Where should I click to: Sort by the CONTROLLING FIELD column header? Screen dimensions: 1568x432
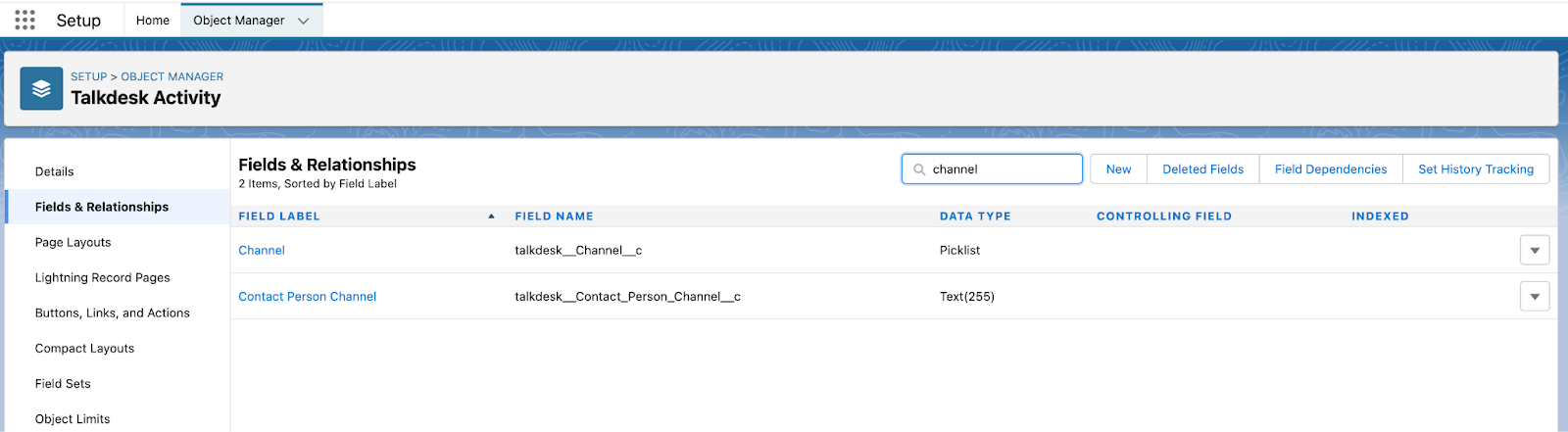[1164, 216]
